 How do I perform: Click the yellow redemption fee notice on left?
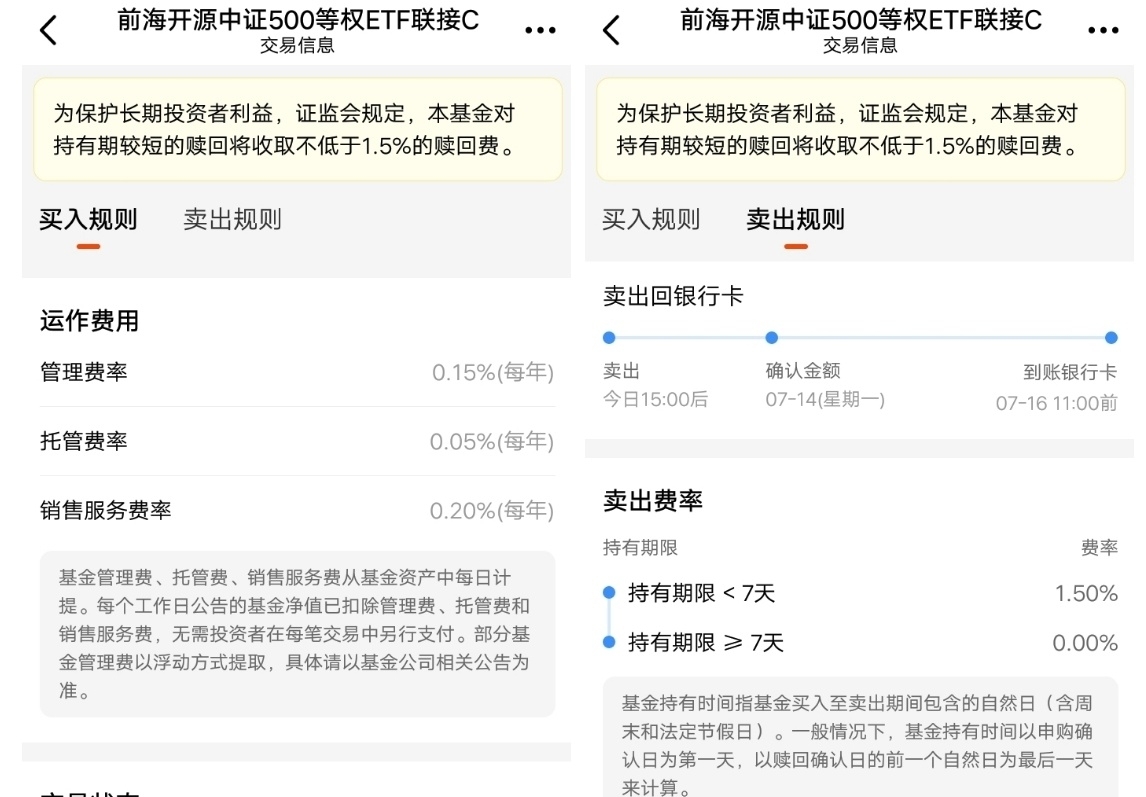[x=297, y=129]
